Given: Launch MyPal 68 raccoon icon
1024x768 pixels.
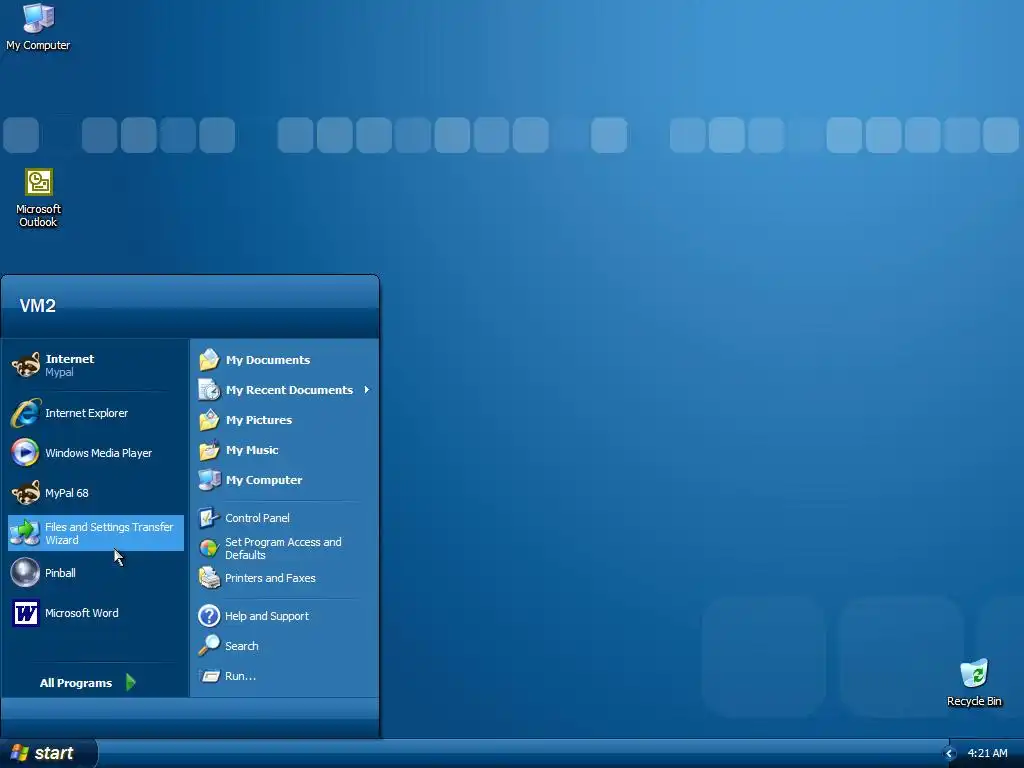Looking at the screenshot, I should tap(26, 492).
